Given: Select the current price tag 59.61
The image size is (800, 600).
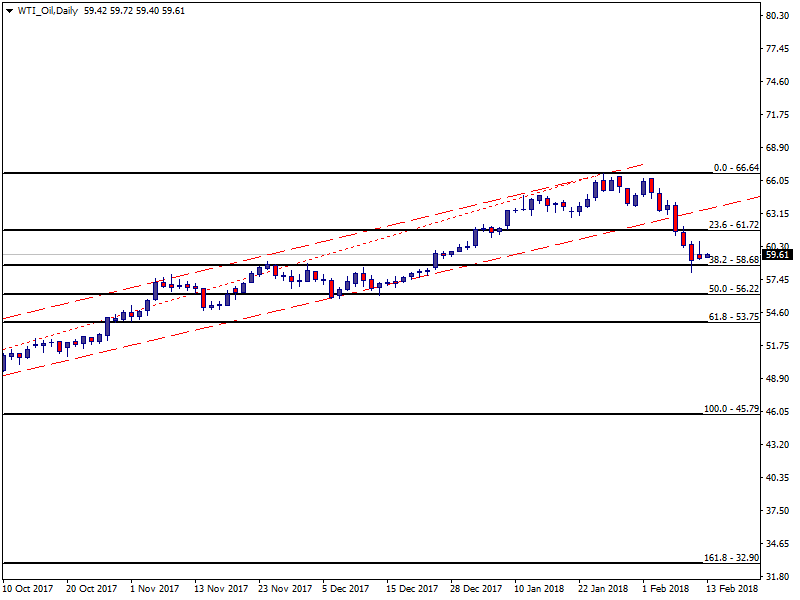Looking at the screenshot, I should click(x=777, y=255).
